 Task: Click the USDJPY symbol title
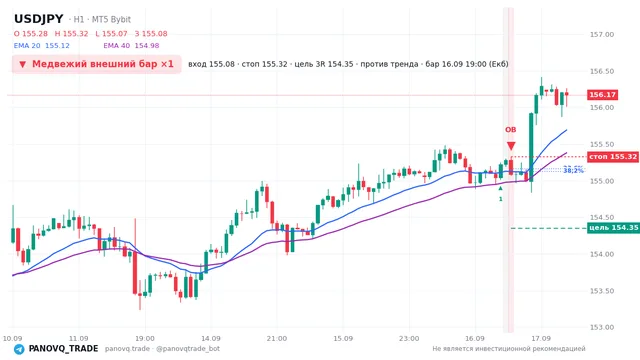[39, 19]
